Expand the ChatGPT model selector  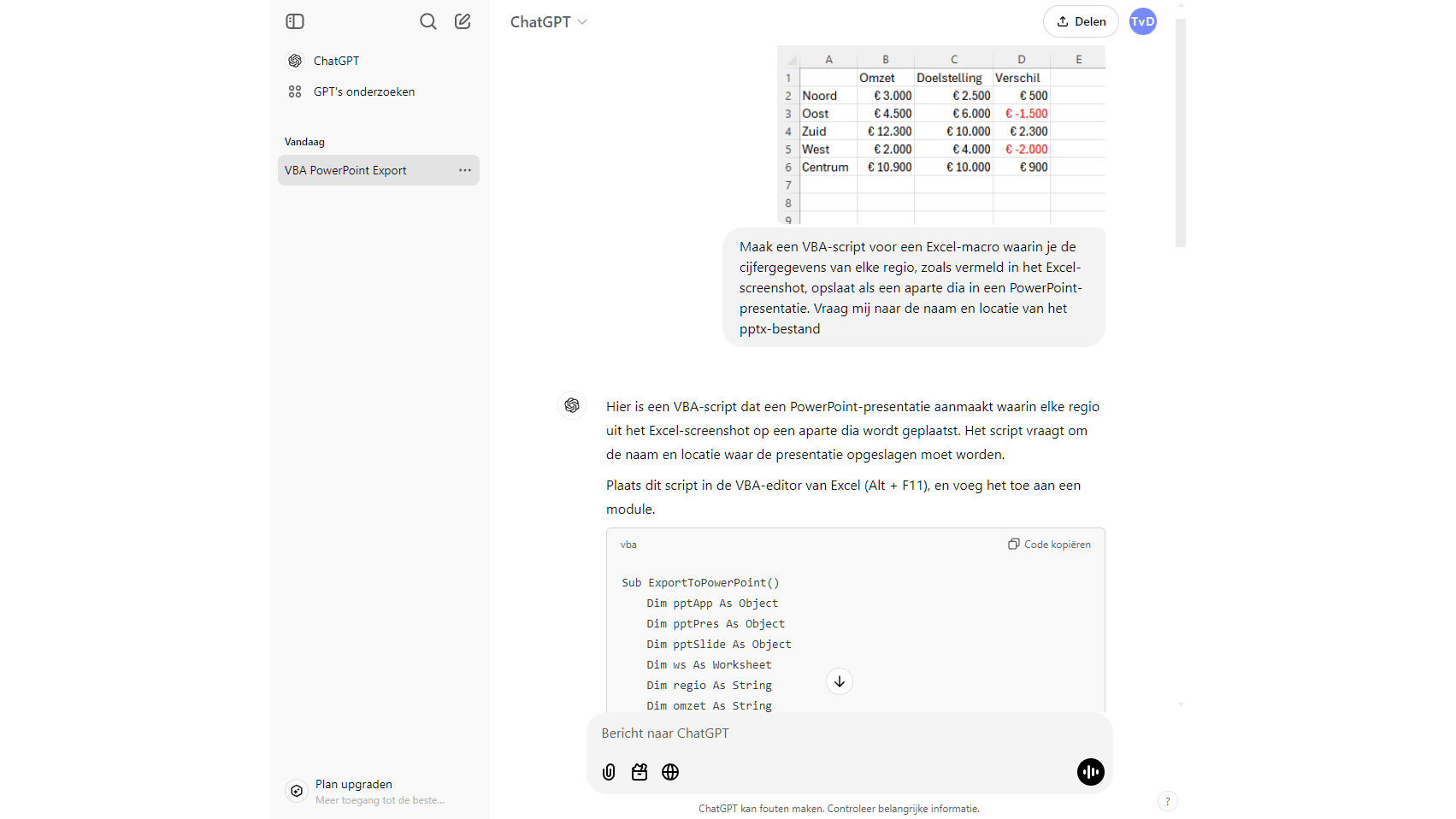[548, 22]
